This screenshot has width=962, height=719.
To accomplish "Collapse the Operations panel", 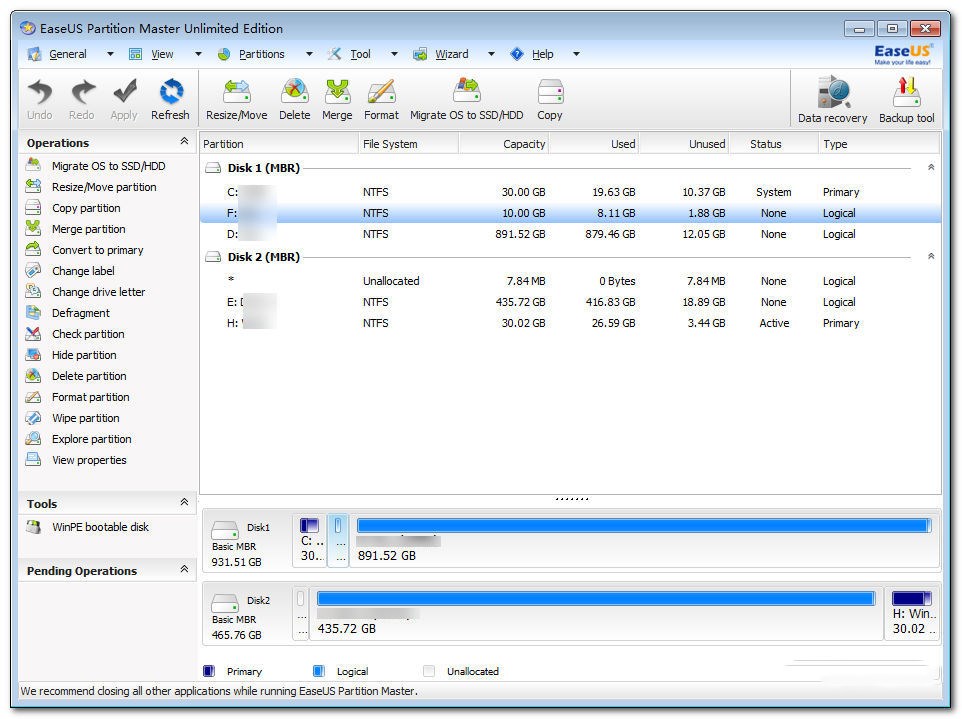I will (x=184, y=142).
